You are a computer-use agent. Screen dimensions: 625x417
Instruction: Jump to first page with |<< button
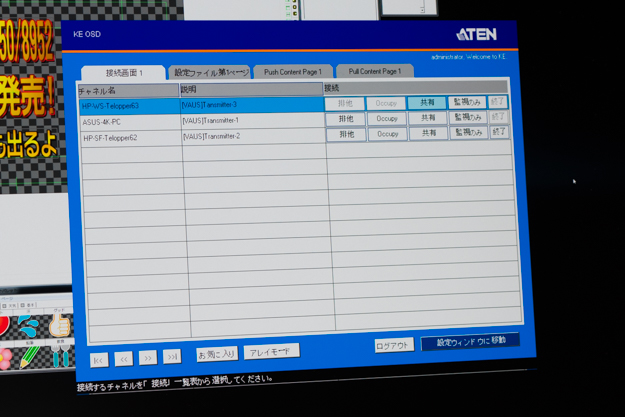coord(99,358)
